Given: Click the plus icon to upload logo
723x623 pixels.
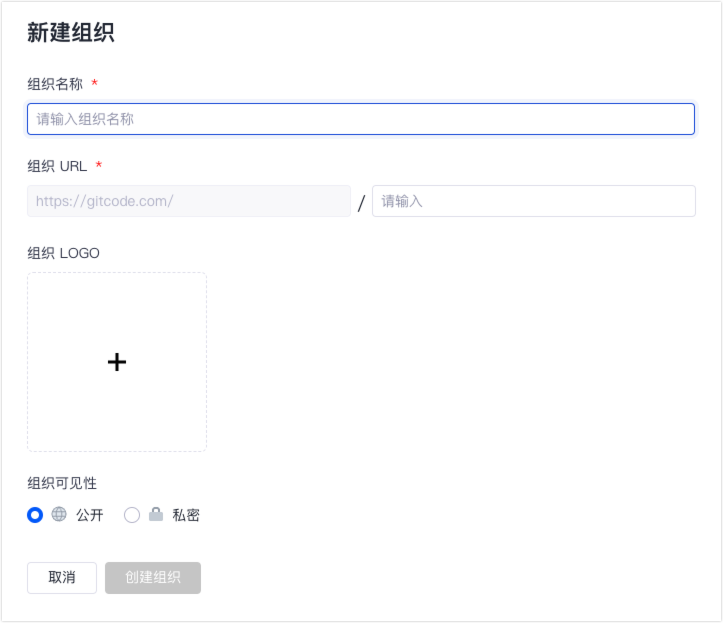Looking at the screenshot, I should click(117, 362).
